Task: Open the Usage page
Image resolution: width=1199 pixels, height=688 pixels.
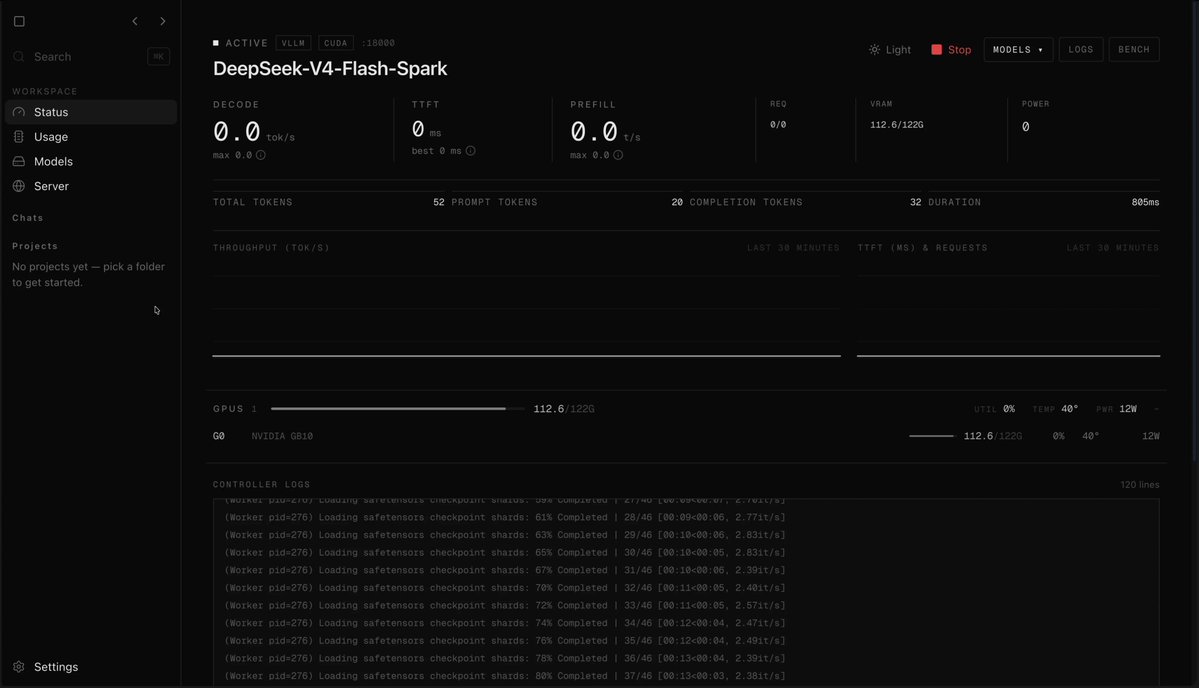Action: coord(91,137)
